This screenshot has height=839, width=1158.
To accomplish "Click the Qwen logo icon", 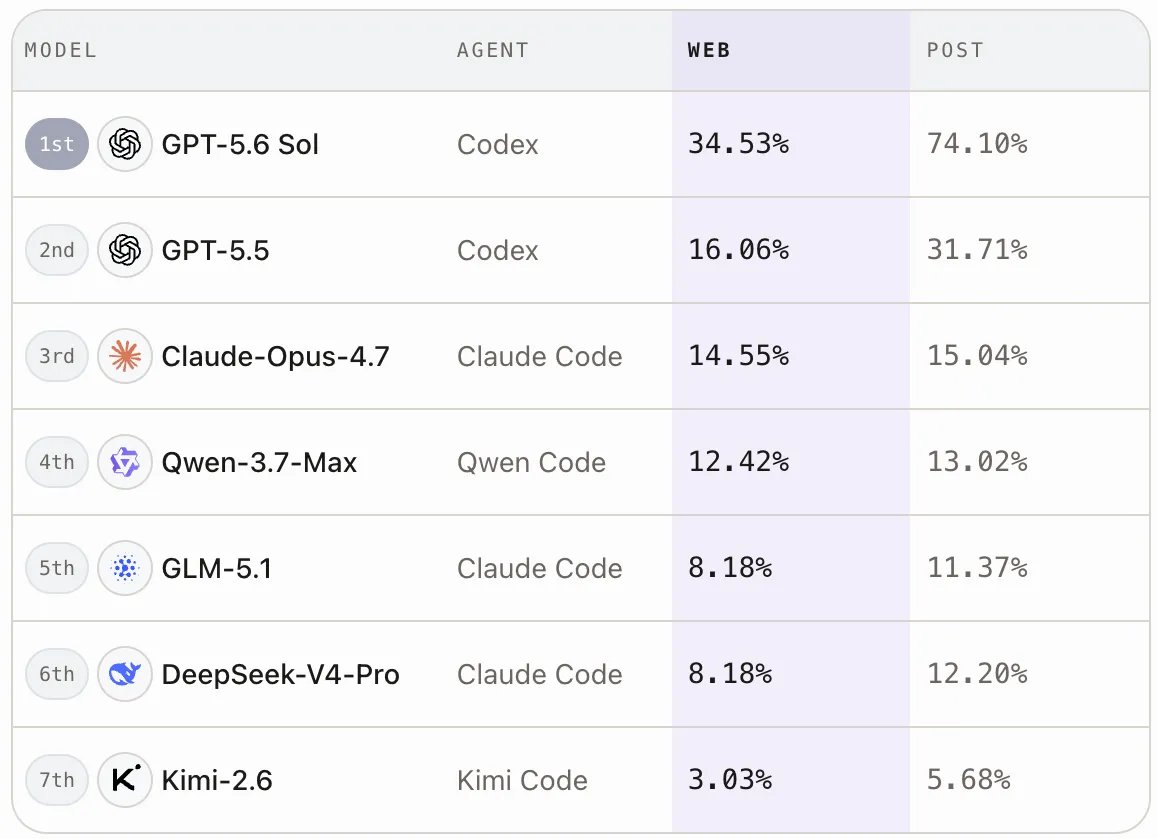I will 125,462.
